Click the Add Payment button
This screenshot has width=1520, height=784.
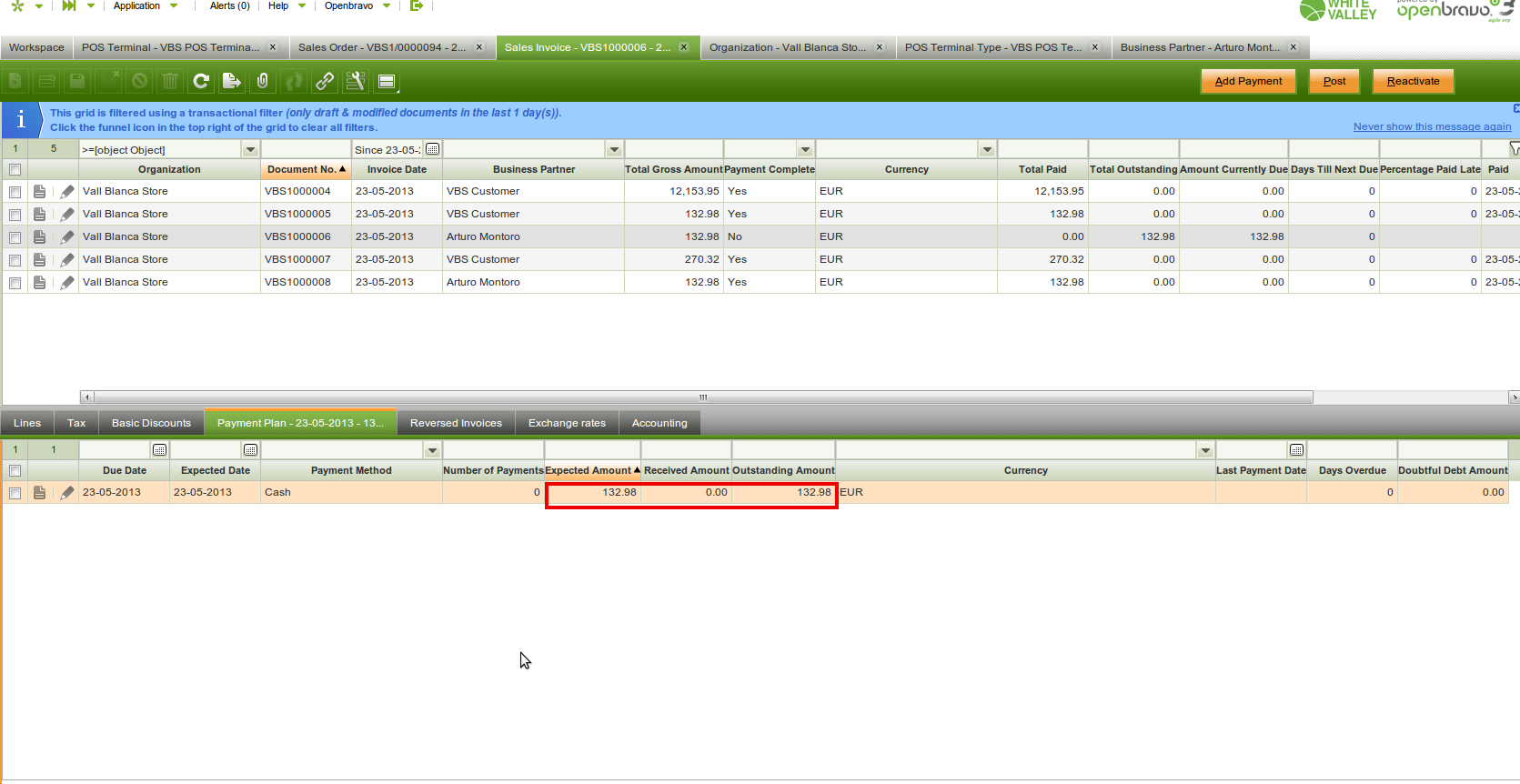pos(1248,81)
